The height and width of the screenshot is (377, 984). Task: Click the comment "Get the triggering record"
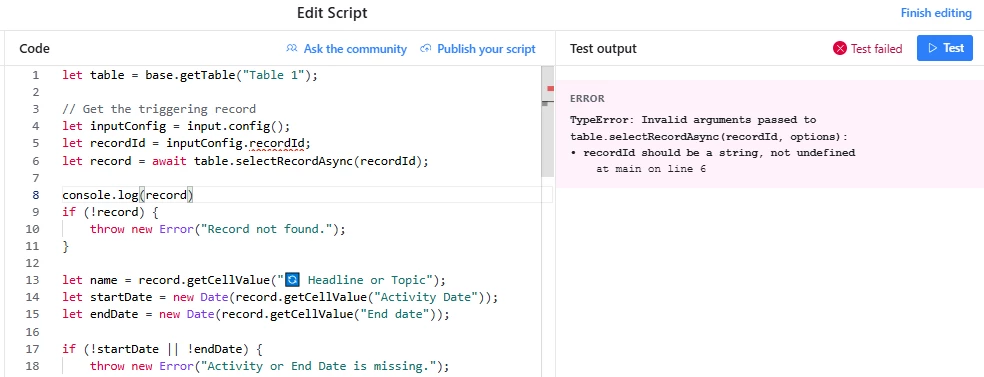click(x=159, y=109)
